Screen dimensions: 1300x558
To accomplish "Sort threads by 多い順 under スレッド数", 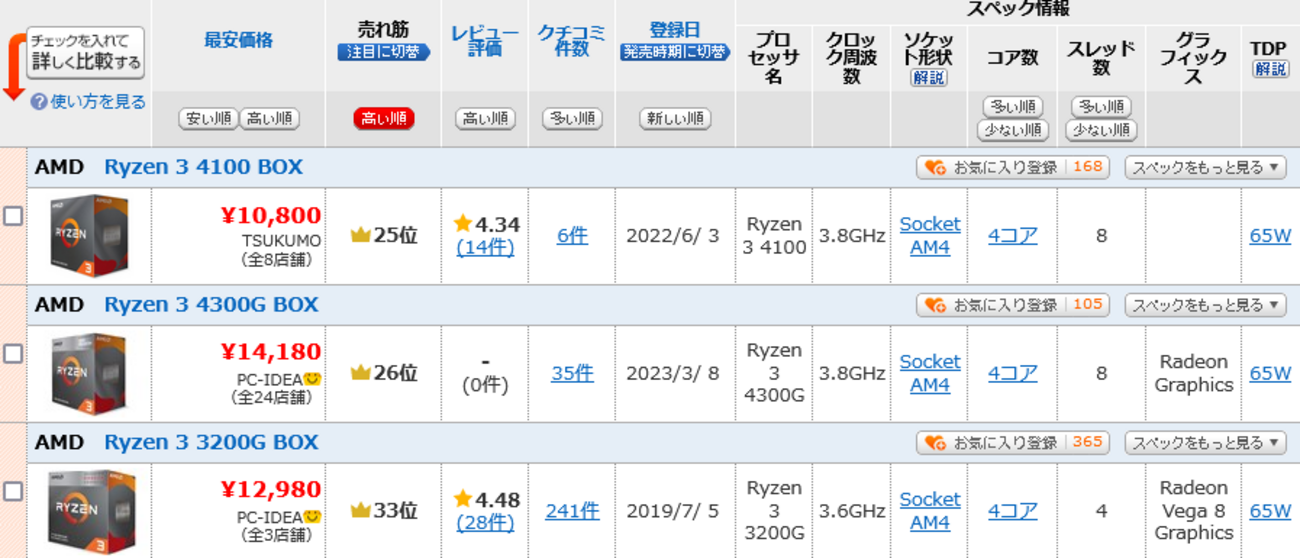I will tap(1101, 107).
